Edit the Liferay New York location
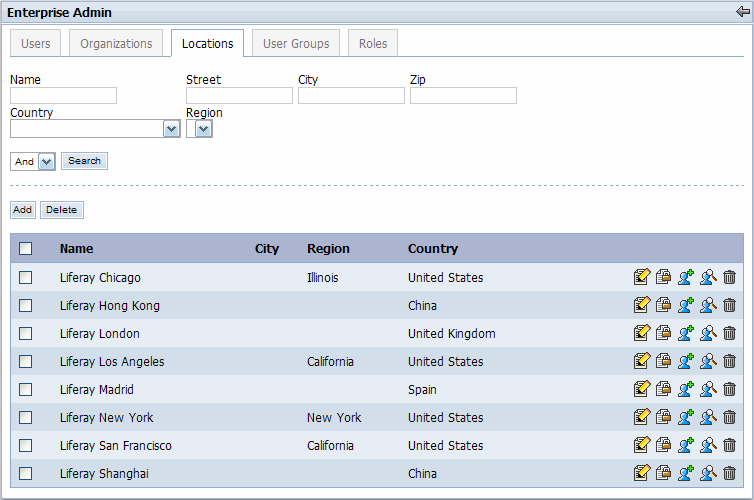 click(642, 417)
